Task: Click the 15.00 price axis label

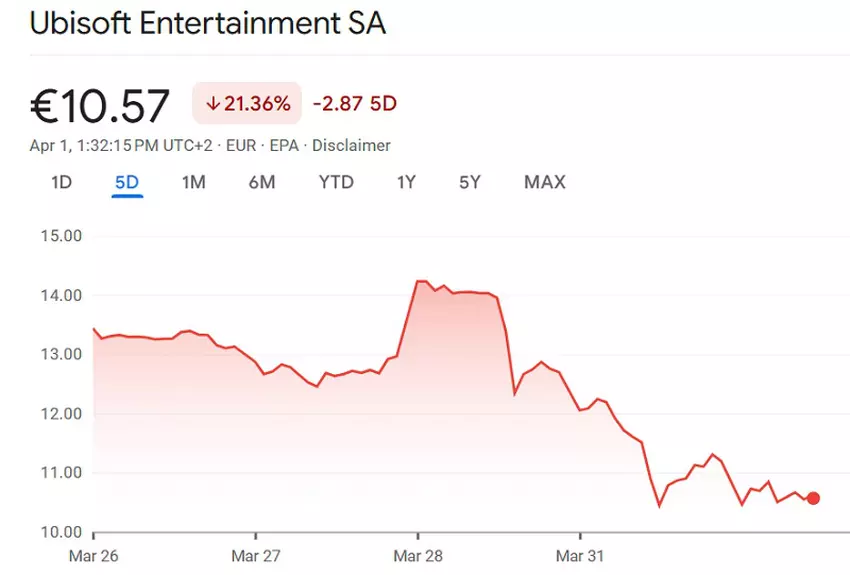Action: pyautogui.click(x=62, y=237)
